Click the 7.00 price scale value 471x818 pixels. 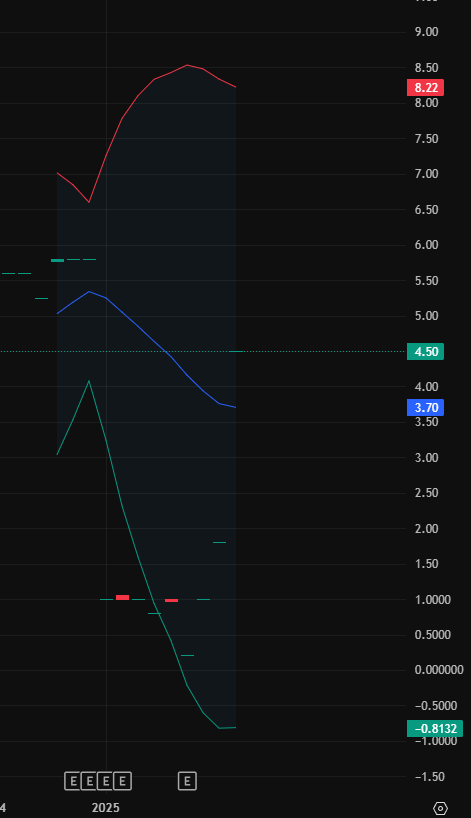tap(426, 174)
